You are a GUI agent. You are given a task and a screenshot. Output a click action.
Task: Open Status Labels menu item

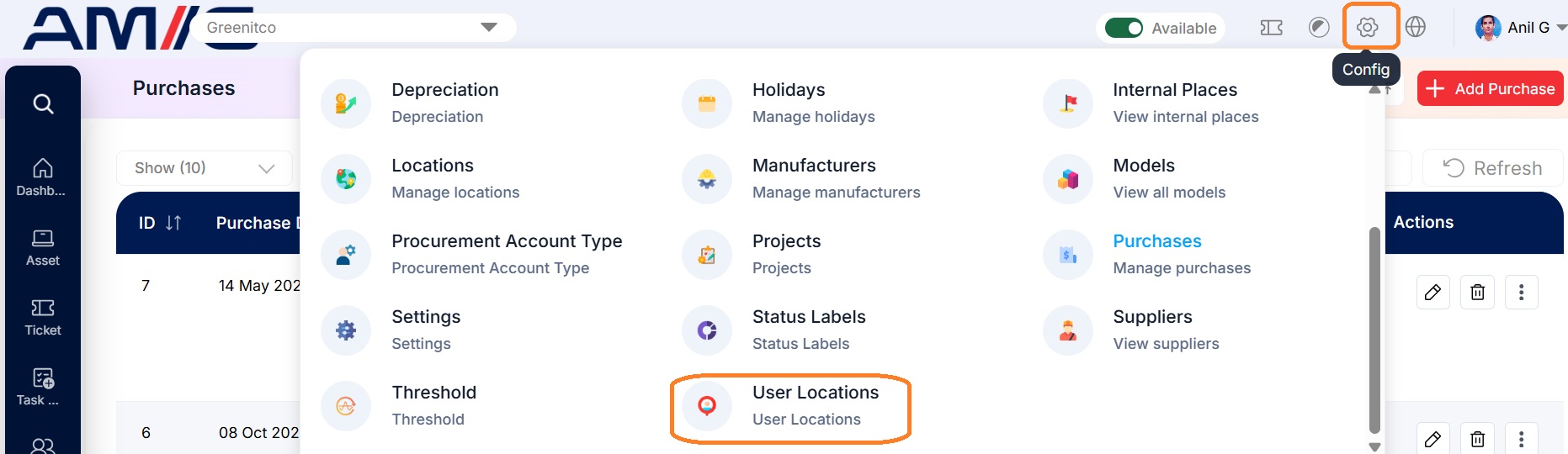pyautogui.click(x=809, y=330)
